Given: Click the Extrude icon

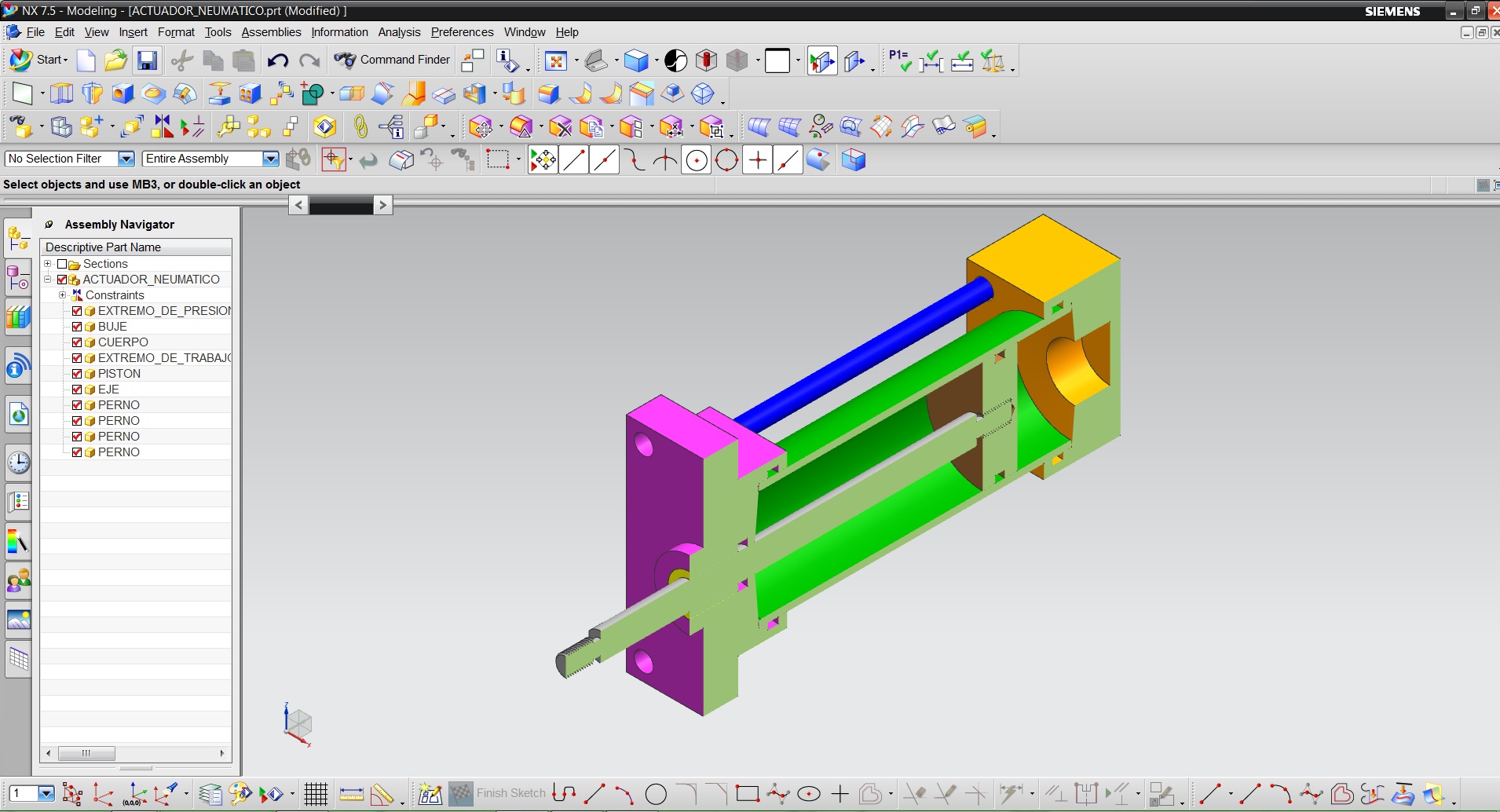Looking at the screenshot, I should pos(62,93).
